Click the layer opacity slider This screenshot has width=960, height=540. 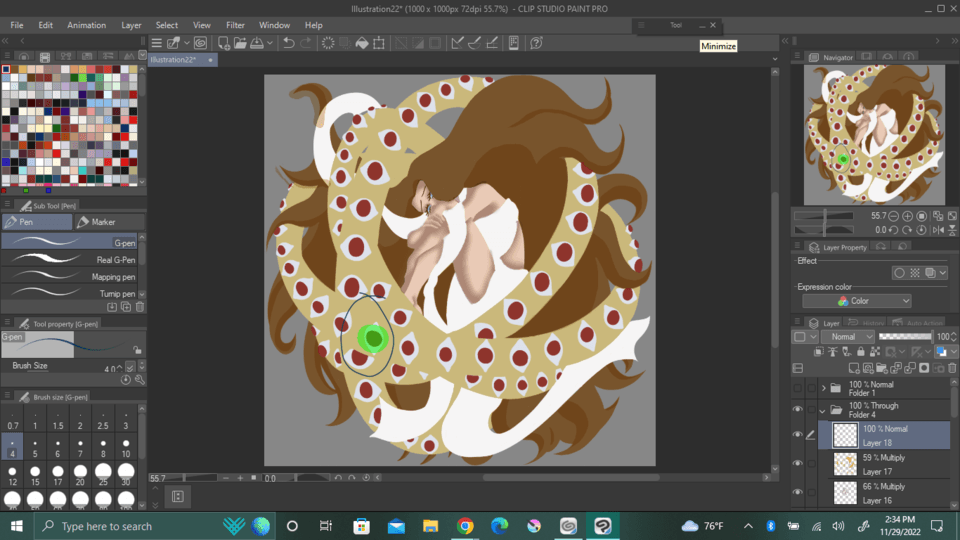[x=906, y=336]
